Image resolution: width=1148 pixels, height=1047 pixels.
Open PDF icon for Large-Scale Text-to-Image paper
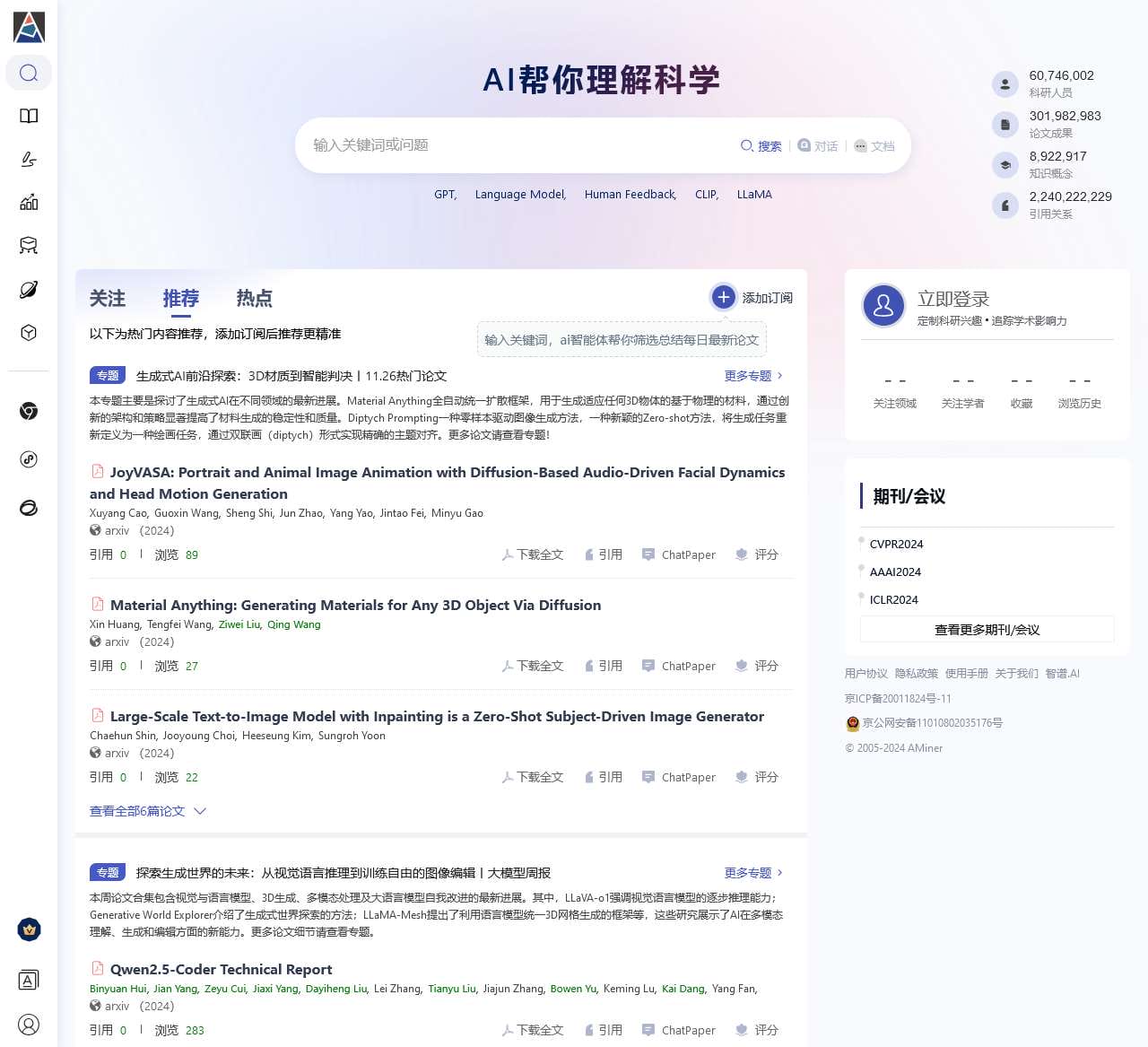tap(98, 715)
